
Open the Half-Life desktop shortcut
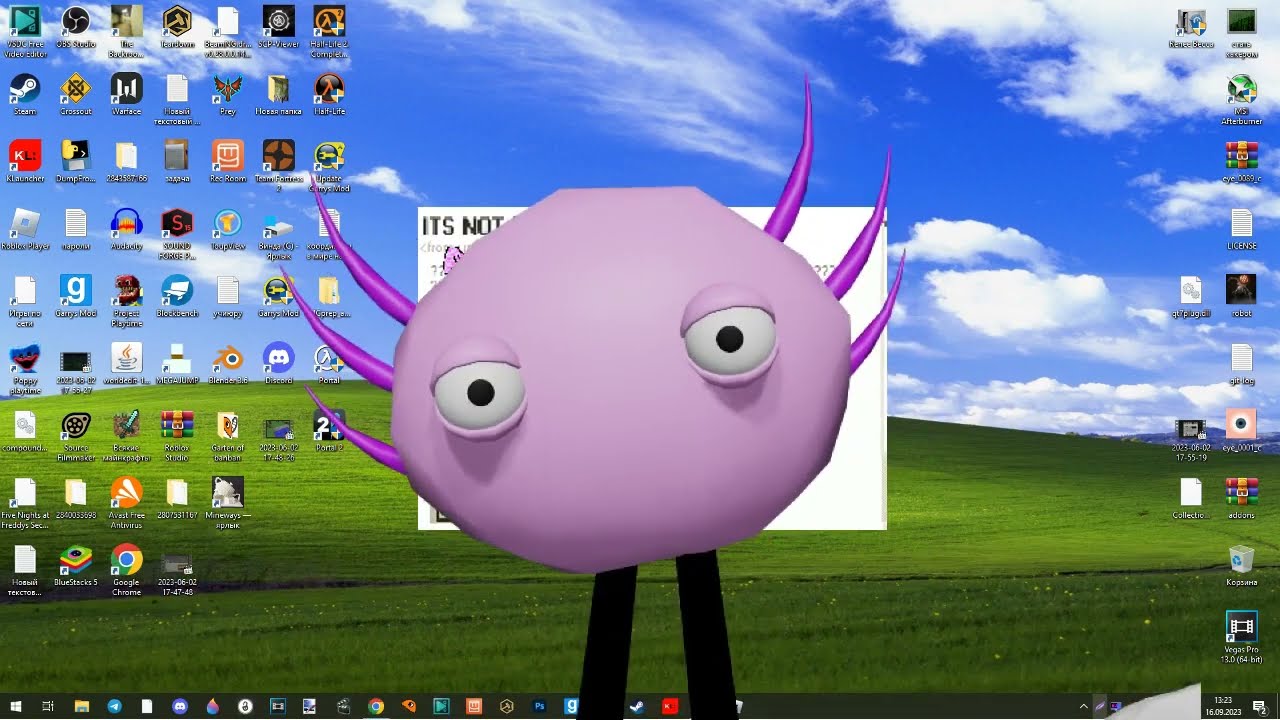329,95
